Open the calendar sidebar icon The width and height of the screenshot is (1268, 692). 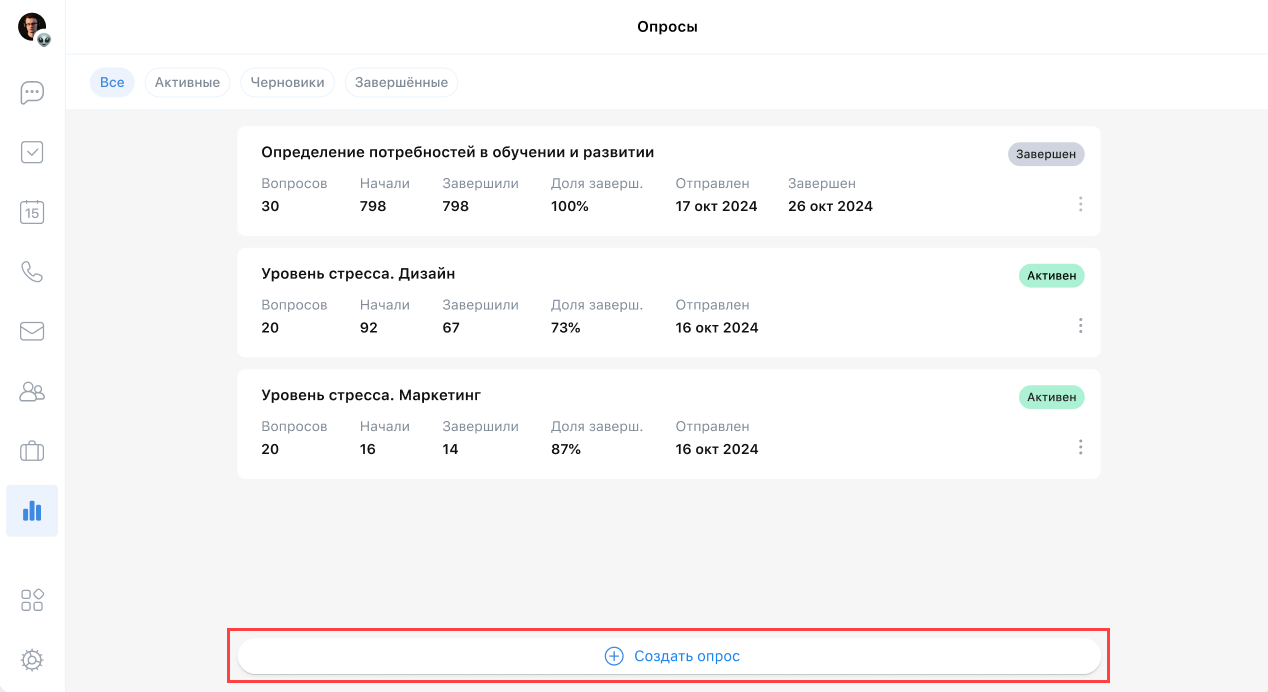[32, 212]
